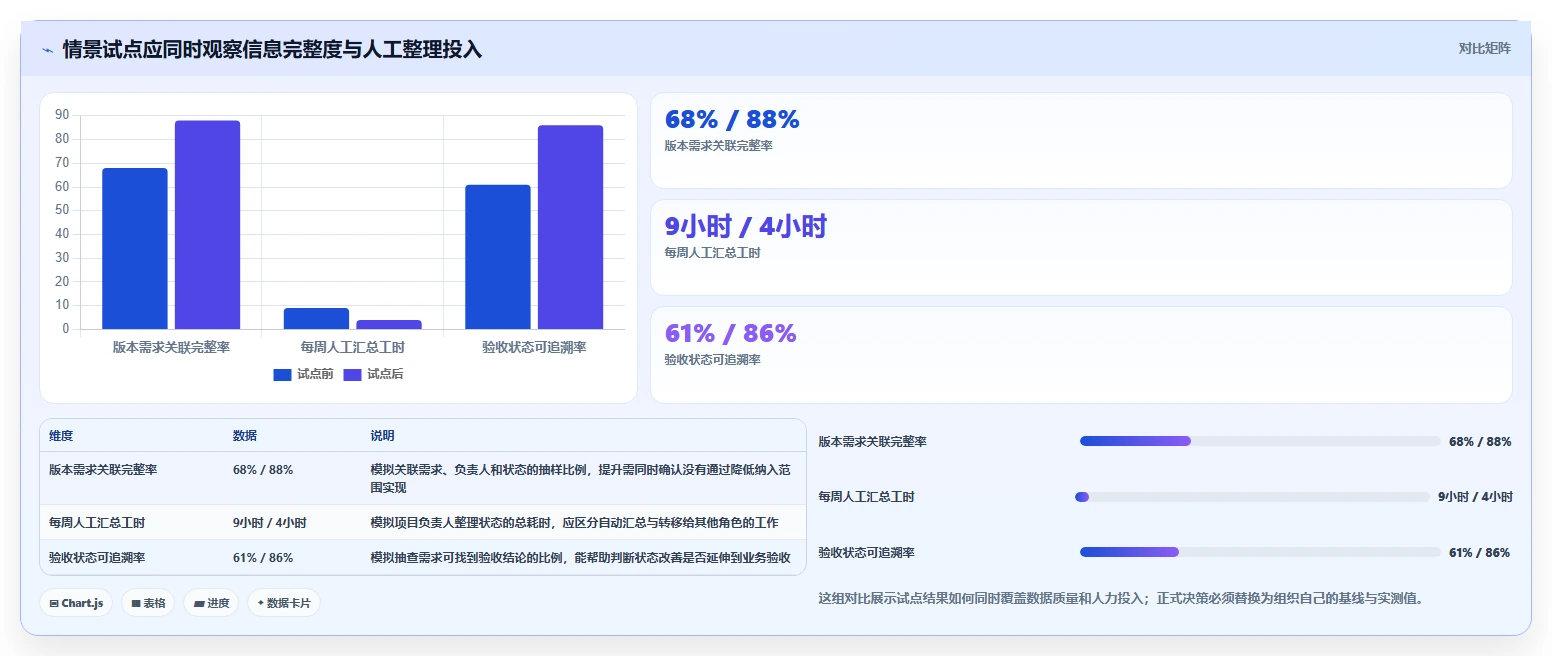This screenshot has height=656, width=1552.
Task: Click the footnote starting 这组对比展示试点结果
Action: click(1120, 599)
